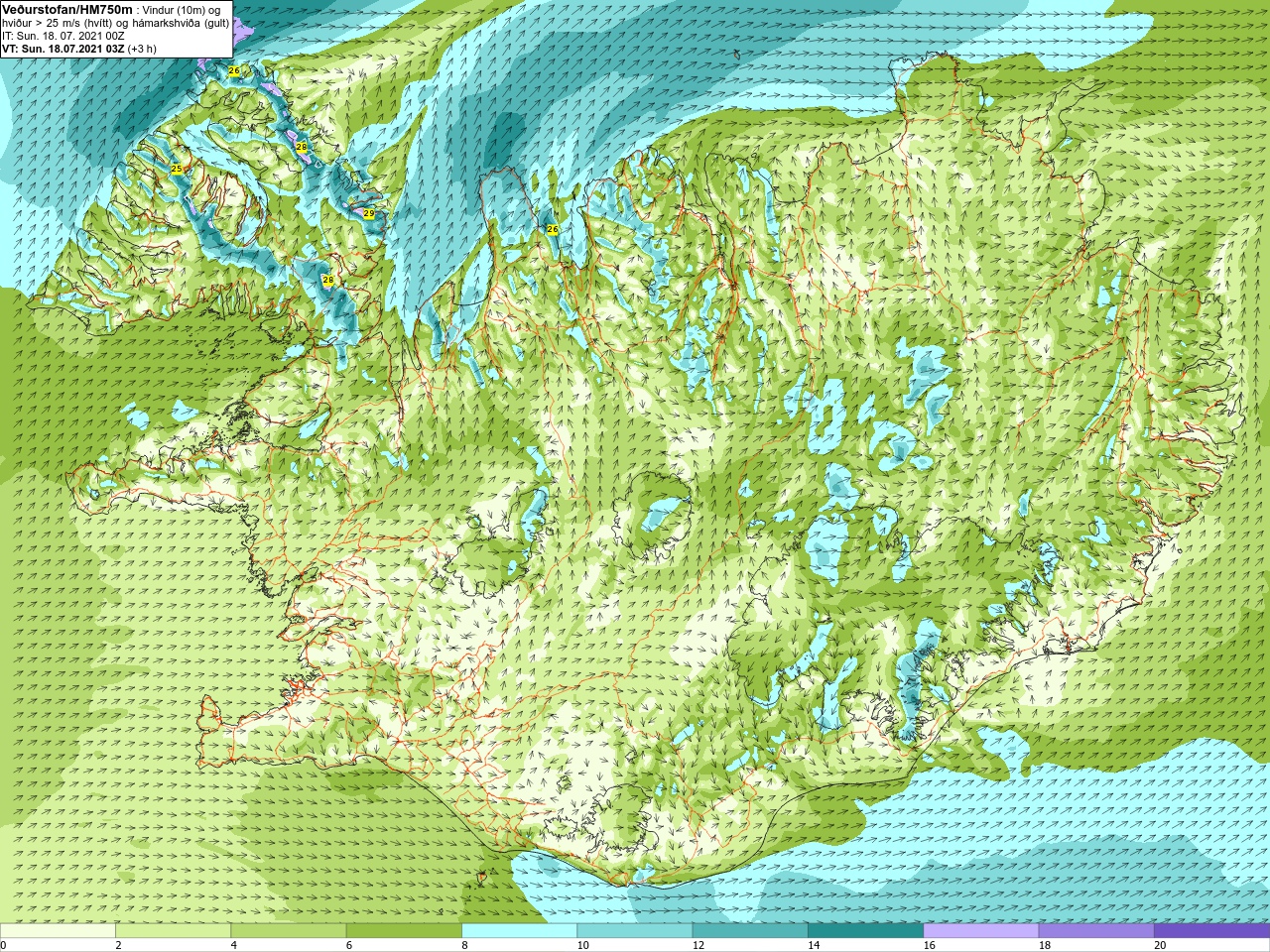Select the 14–16 m/s dark teal swatch

(x=865, y=930)
